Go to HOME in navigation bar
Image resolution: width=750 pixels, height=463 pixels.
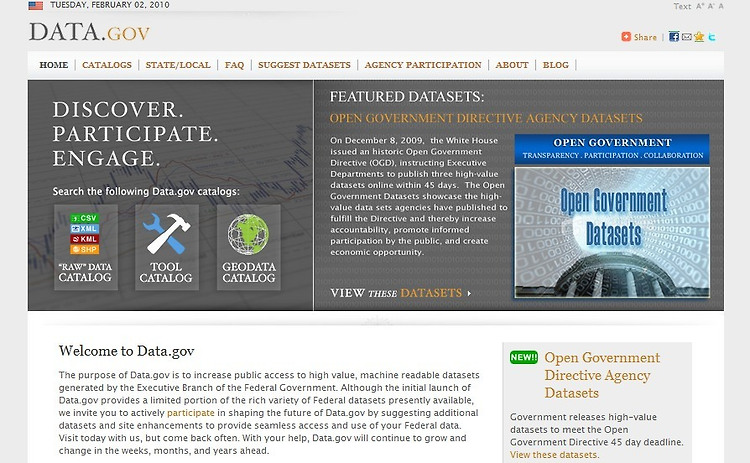click(54, 65)
